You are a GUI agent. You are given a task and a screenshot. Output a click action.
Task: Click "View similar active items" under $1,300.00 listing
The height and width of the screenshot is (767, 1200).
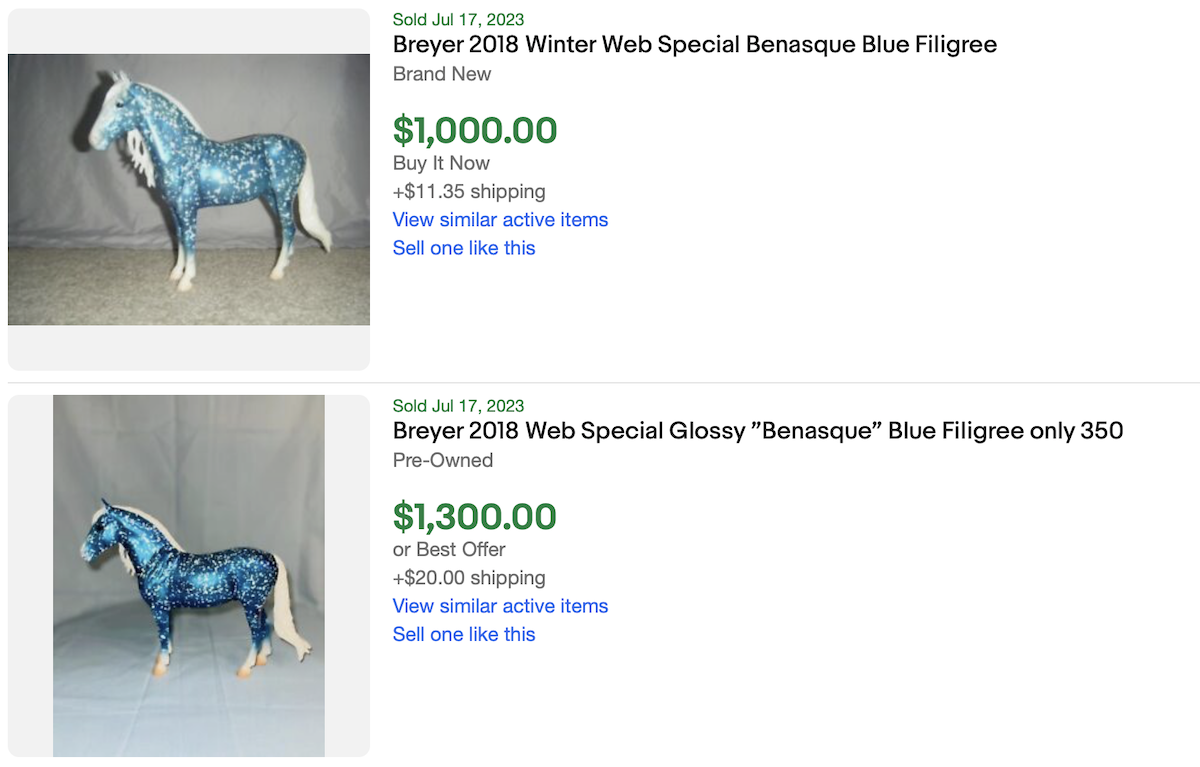click(500, 606)
